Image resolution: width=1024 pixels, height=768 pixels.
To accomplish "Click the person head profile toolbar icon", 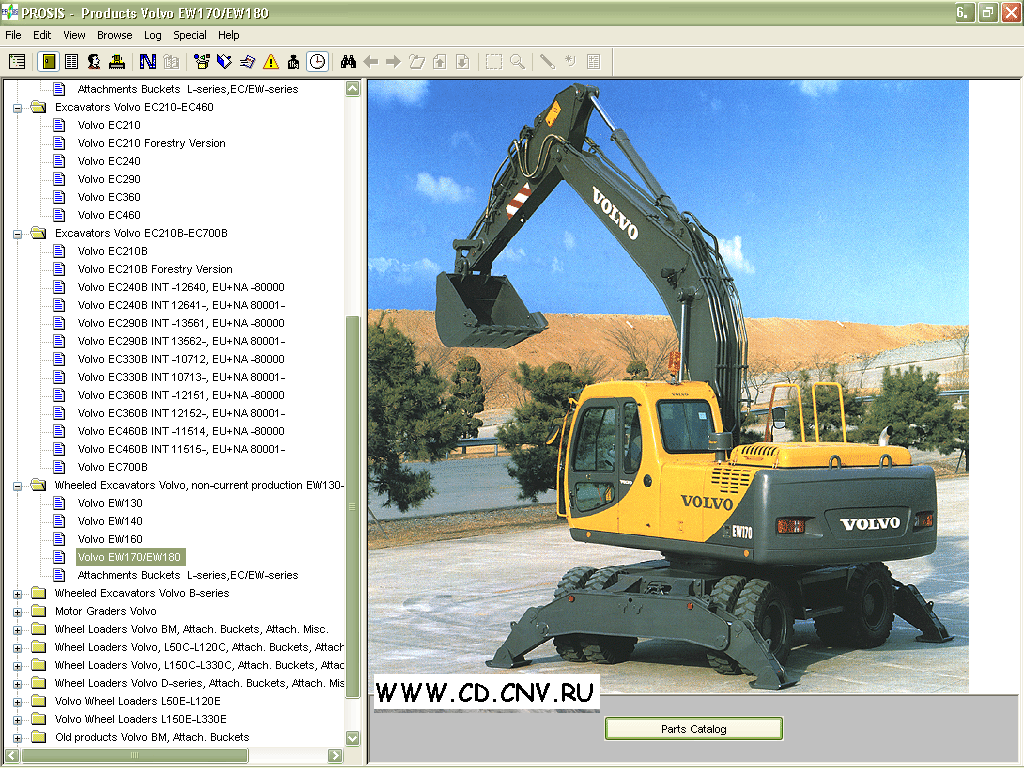I will (x=94, y=62).
